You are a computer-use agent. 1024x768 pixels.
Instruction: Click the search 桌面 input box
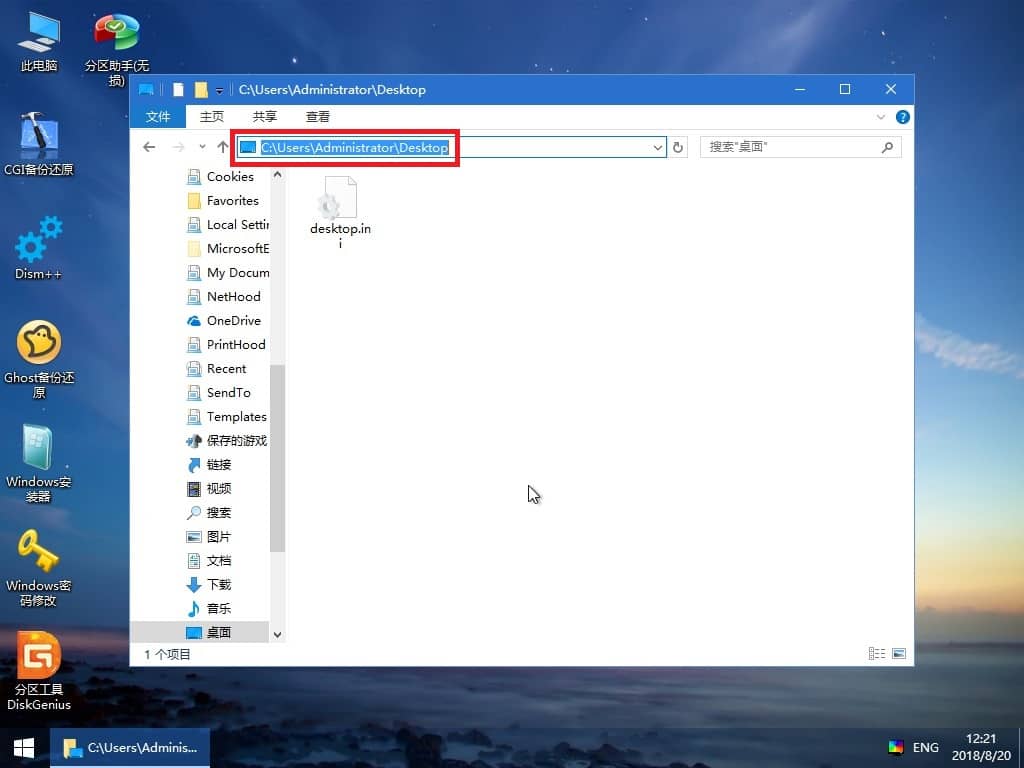pyautogui.click(x=790, y=147)
